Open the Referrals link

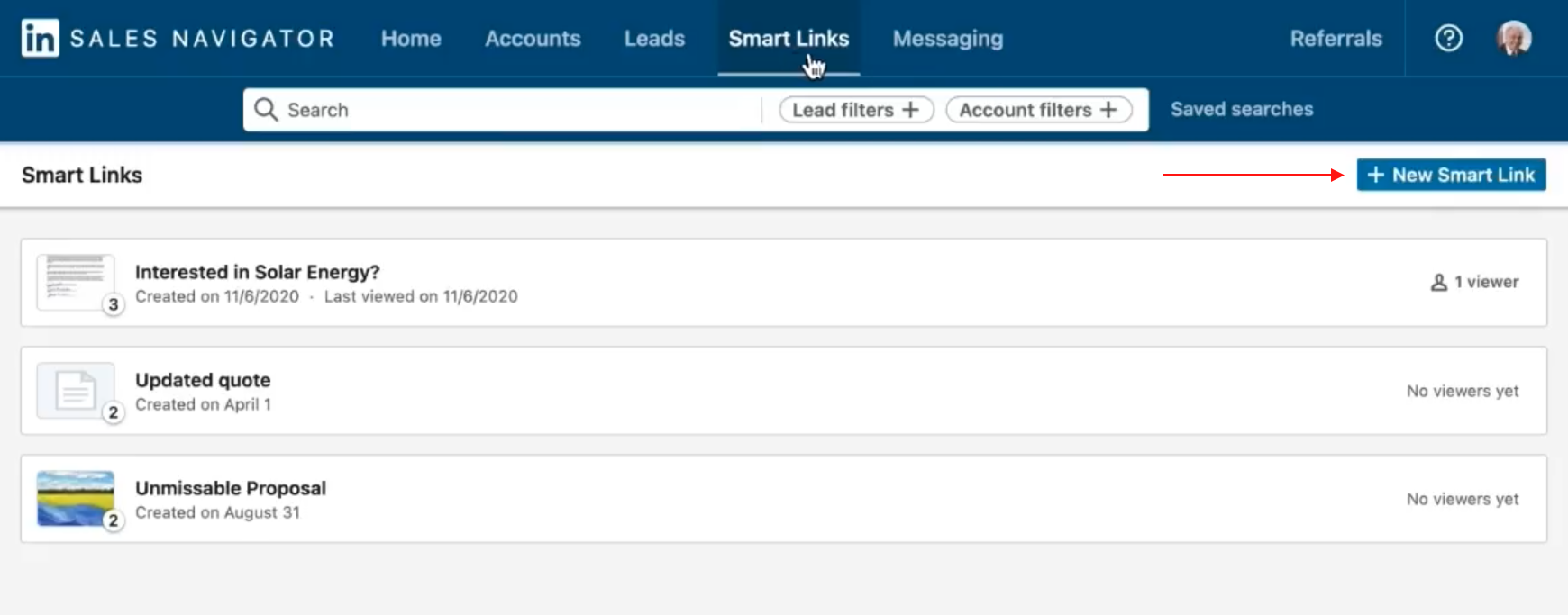(x=1336, y=39)
